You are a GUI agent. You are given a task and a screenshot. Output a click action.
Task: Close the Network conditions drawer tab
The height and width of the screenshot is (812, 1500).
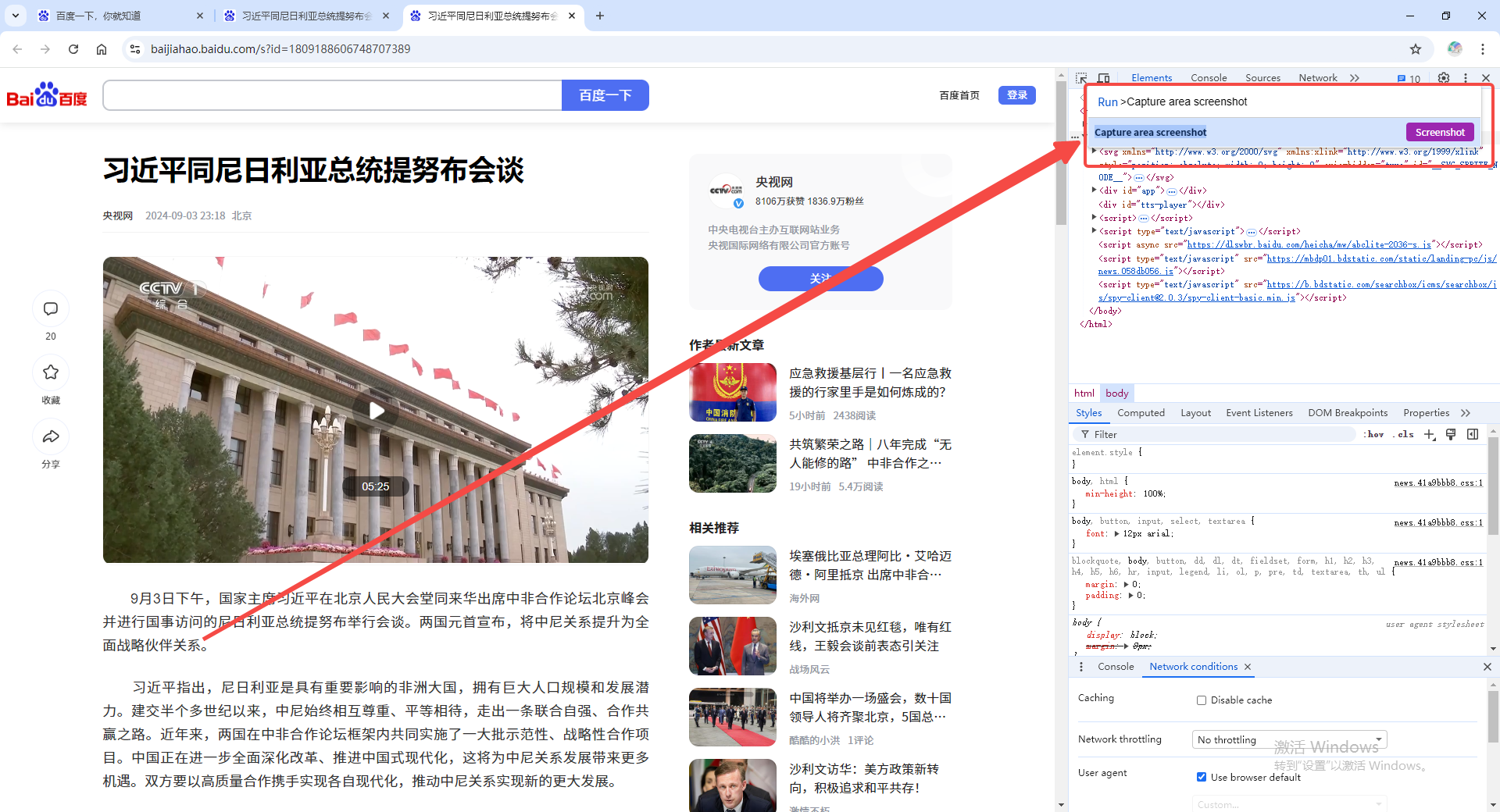tap(1248, 667)
